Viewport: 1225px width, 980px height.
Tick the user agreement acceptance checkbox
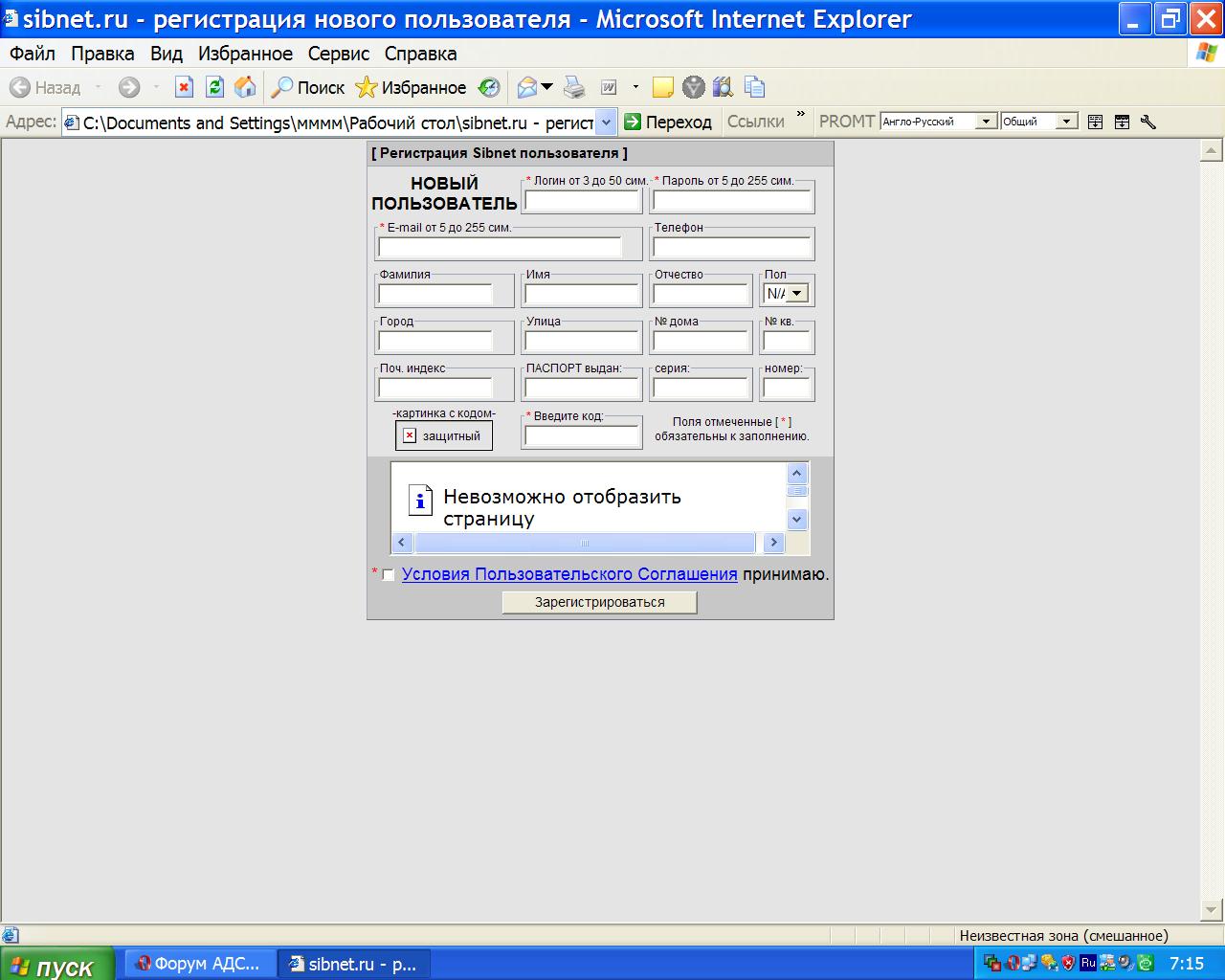[389, 575]
